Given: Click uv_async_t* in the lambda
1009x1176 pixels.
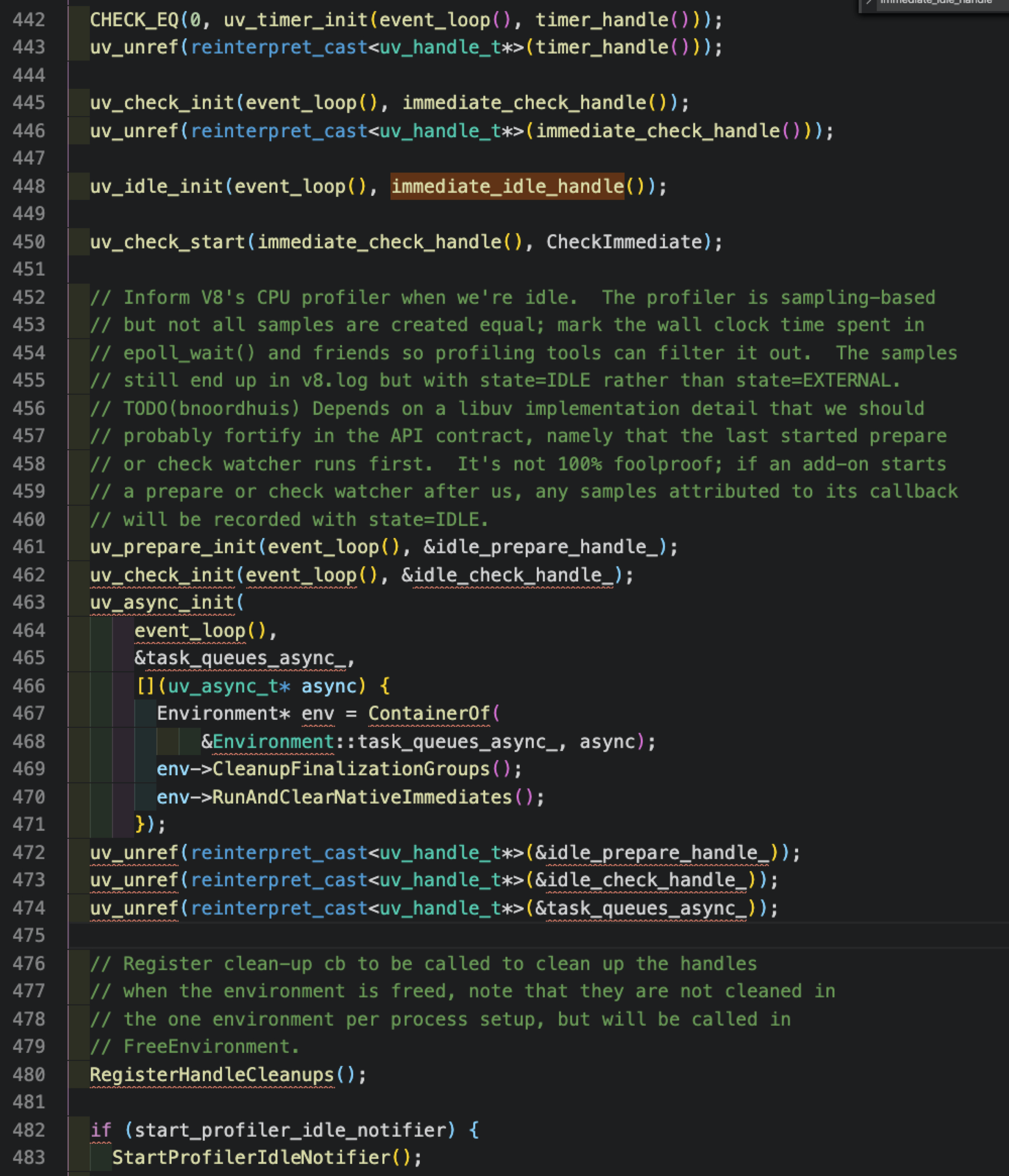Looking at the screenshot, I should pyautogui.click(x=229, y=686).
